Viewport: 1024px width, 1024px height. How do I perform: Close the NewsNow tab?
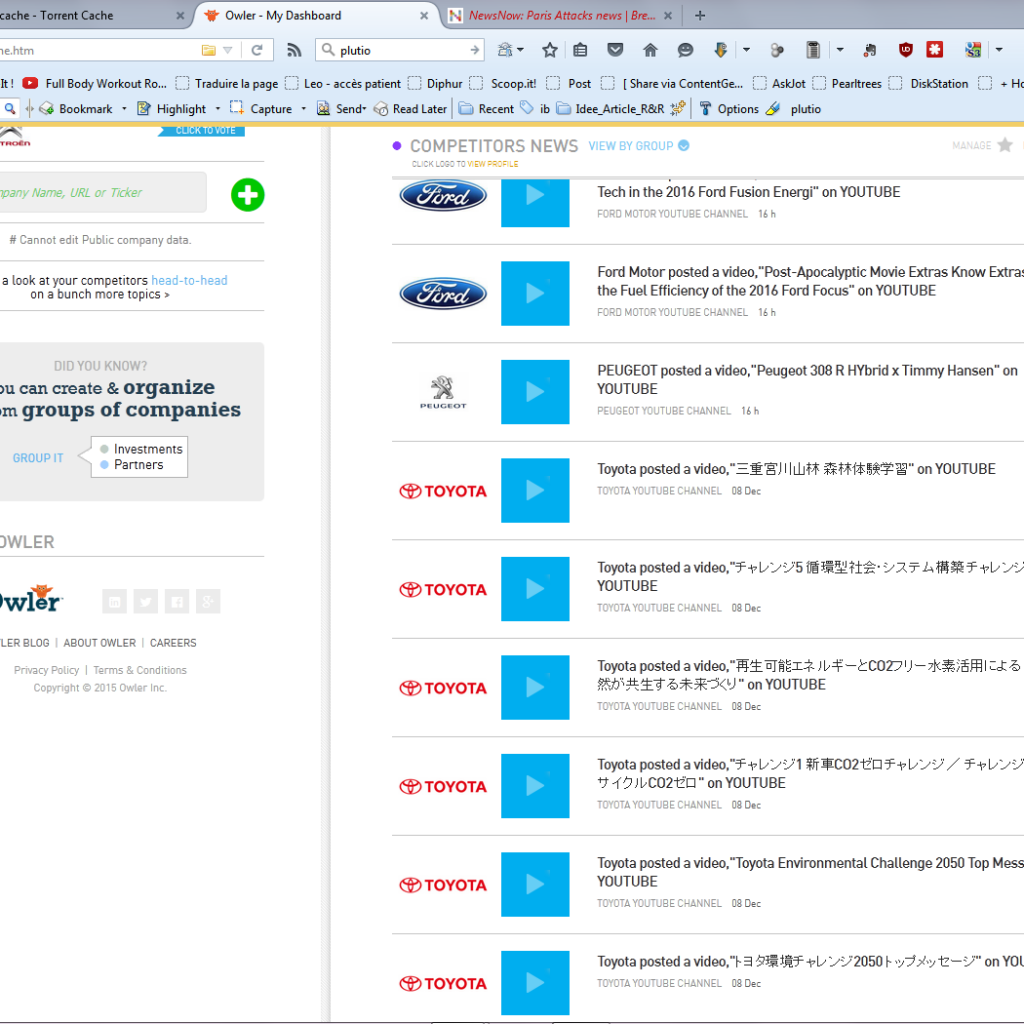[667, 16]
